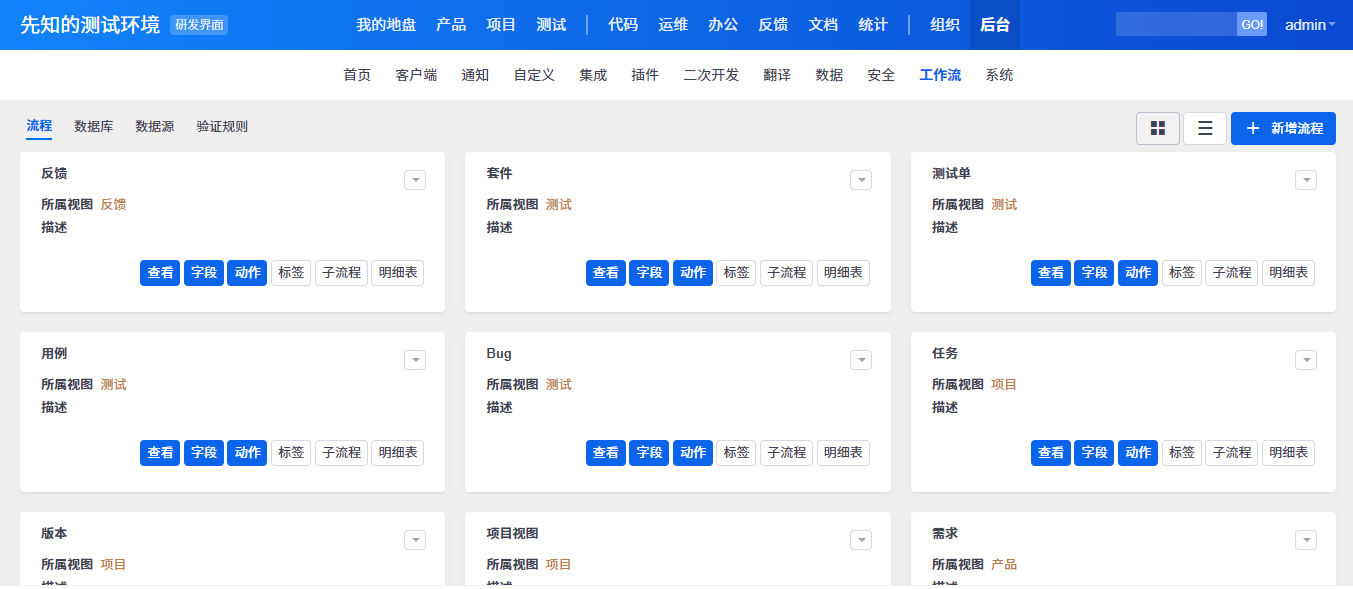Click 动作 on the 任务 card
1353x589 pixels.
tap(1138, 453)
